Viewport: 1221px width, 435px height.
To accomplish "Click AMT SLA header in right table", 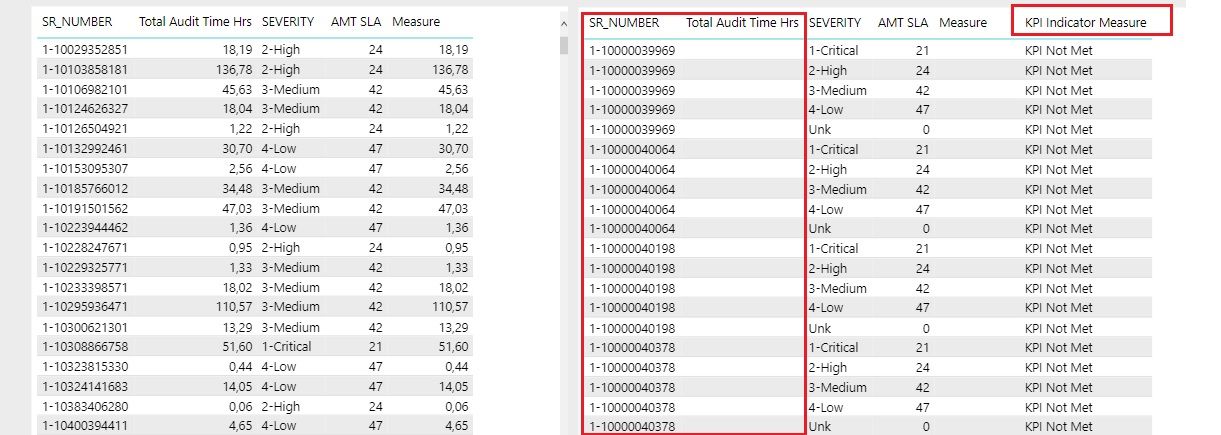I will [903, 22].
